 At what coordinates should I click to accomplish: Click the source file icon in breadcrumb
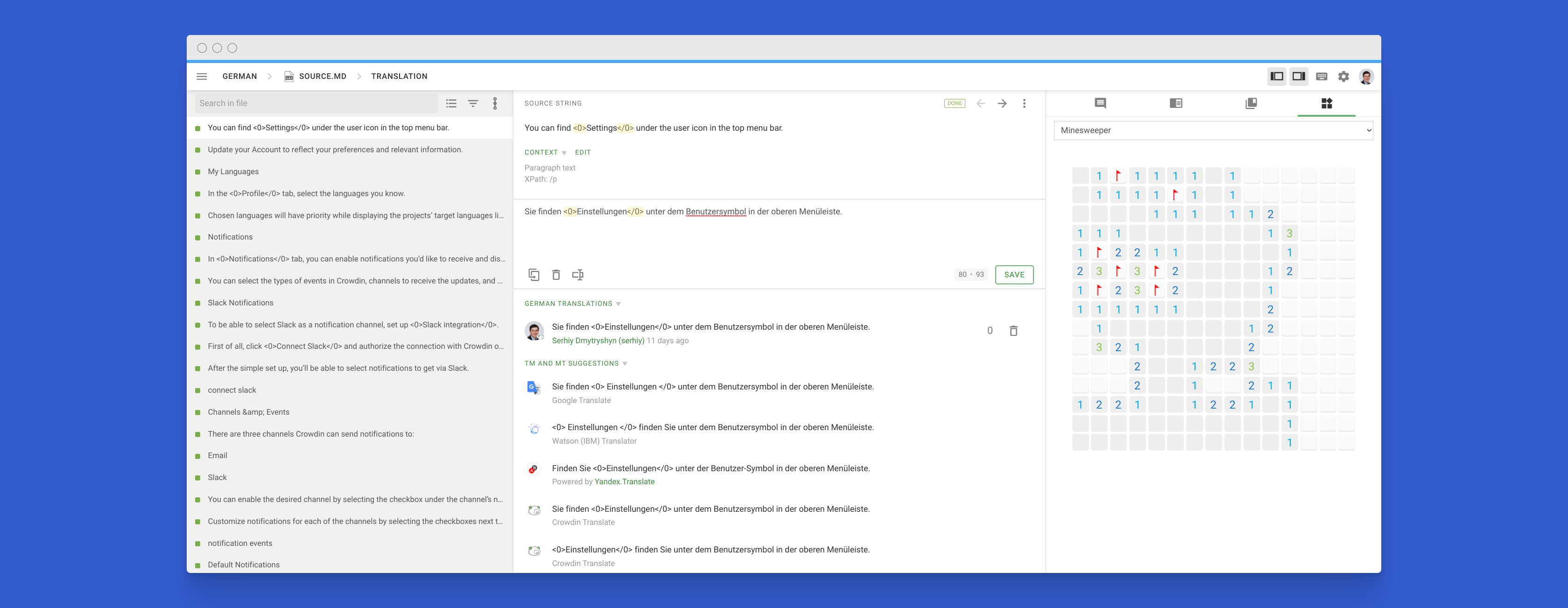point(289,76)
